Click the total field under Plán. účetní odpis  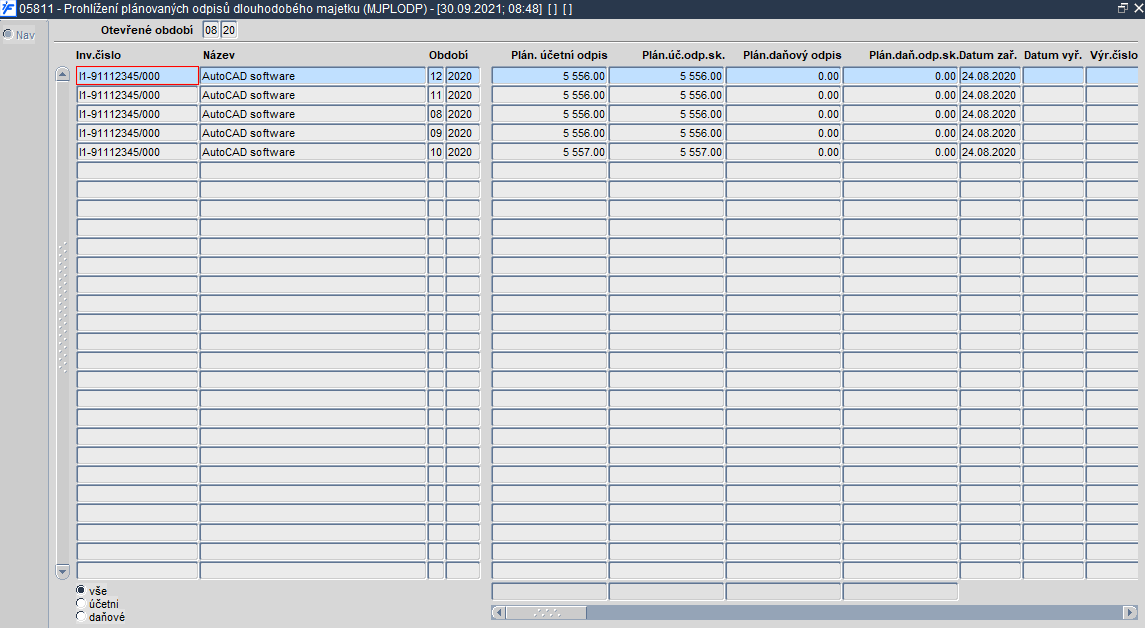(x=549, y=591)
